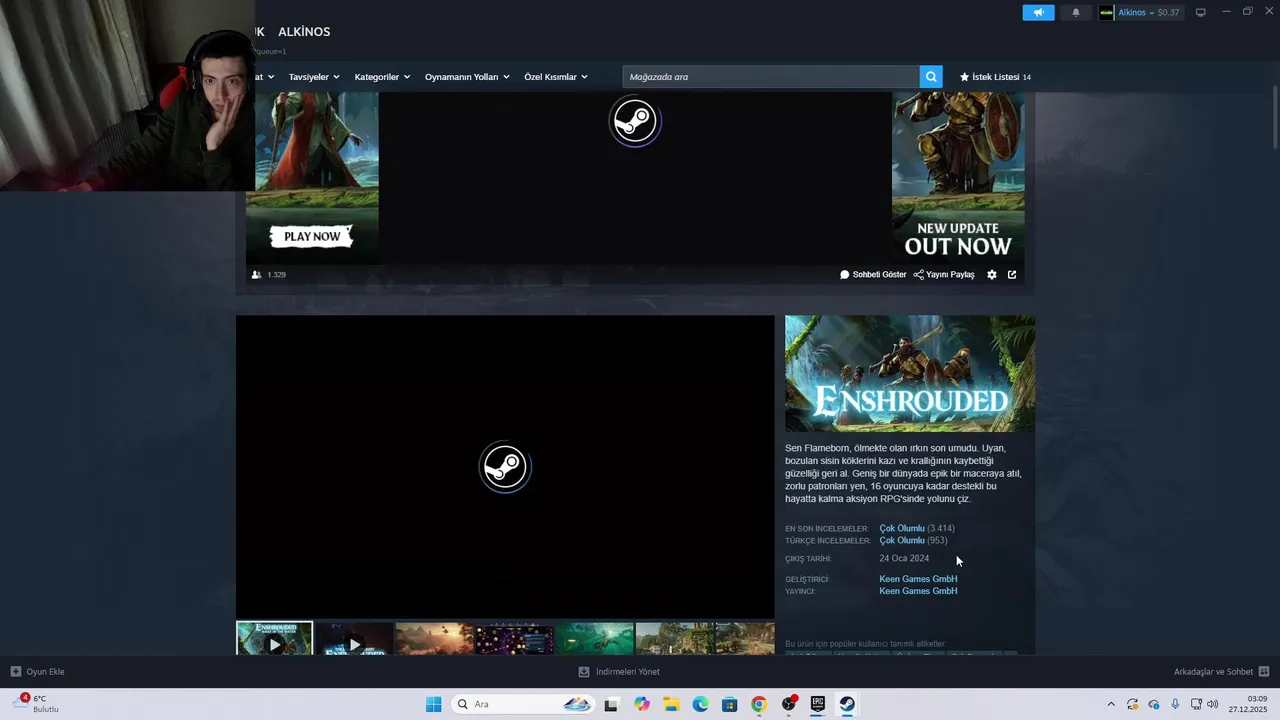Click the broadcast viewer count icon
This screenshot has height=720, width=1280.
coord(257,275)
